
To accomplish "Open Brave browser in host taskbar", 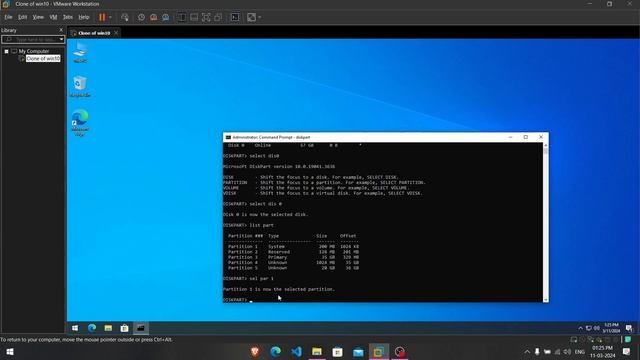I will click(255, 351).
